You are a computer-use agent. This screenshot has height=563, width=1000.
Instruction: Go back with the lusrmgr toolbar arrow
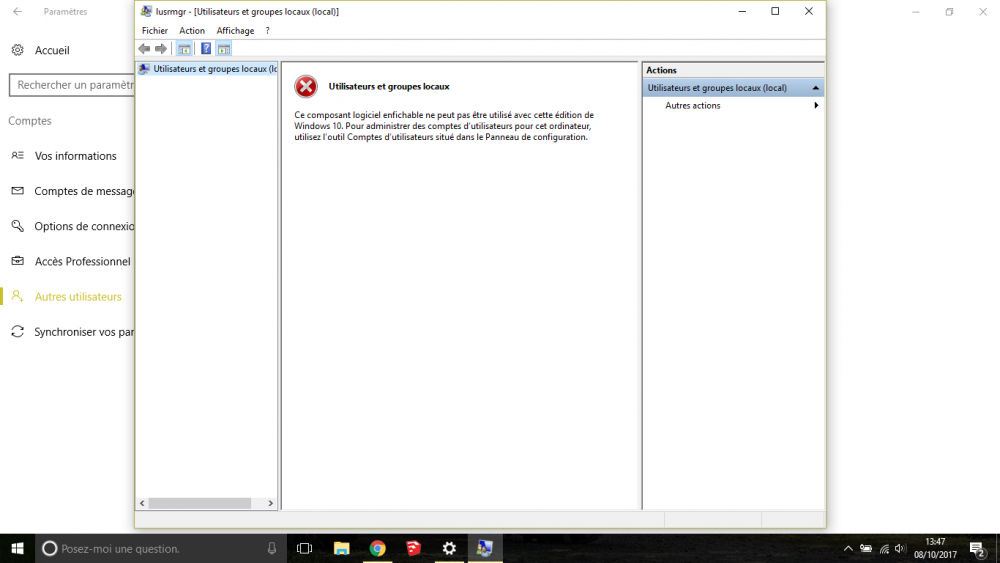pyautogui.click(x=145, y=48)
